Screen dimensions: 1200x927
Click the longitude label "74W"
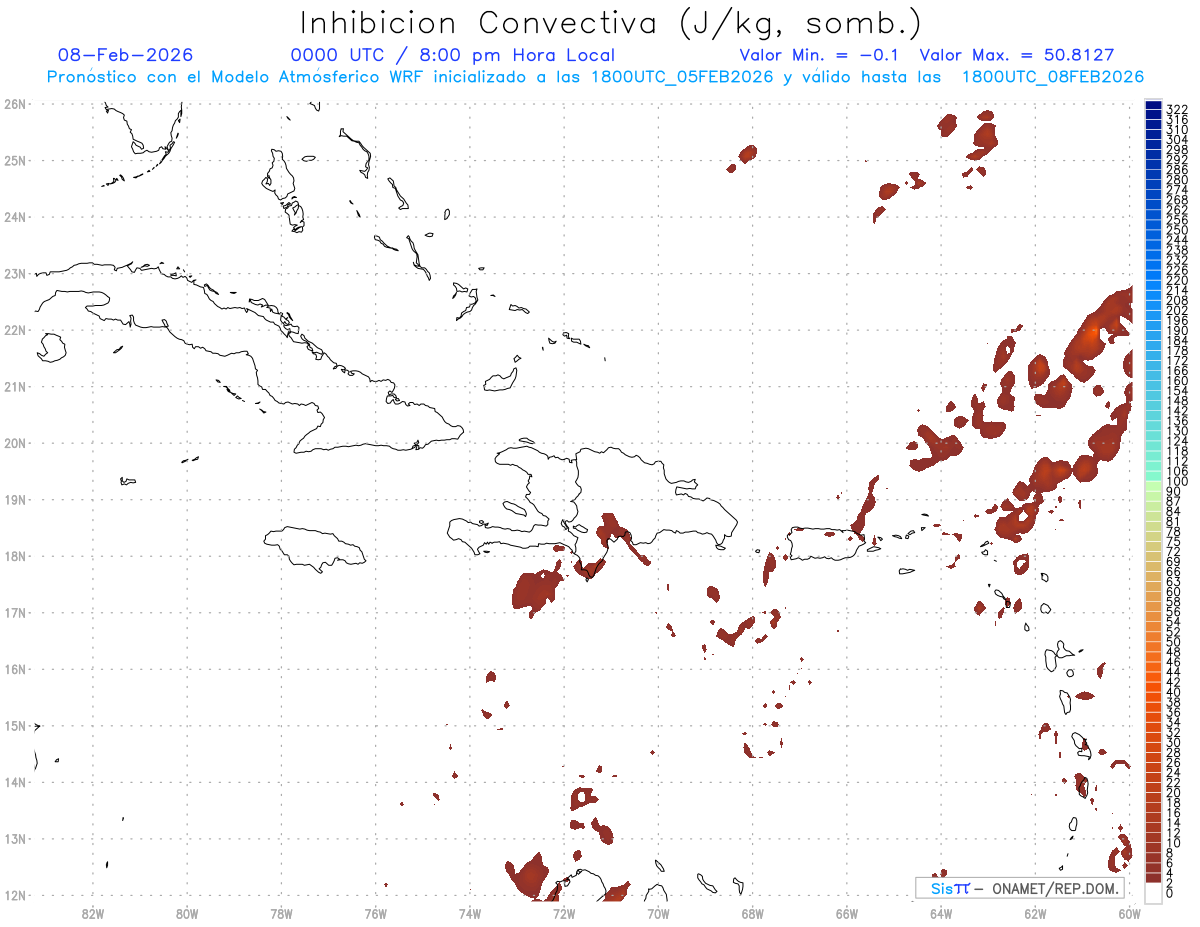tap(470, 912)
